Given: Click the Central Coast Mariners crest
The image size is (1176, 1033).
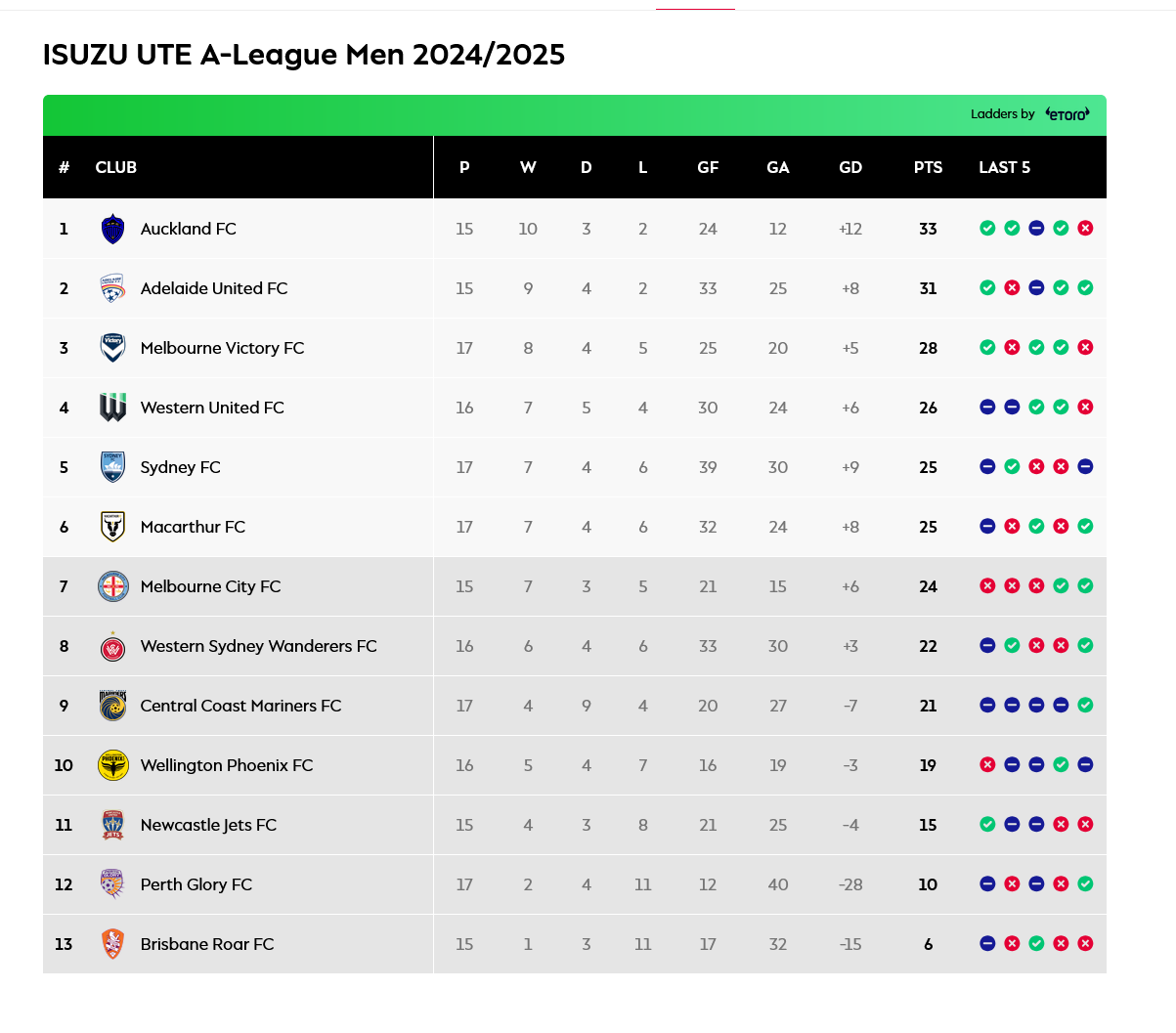Looking at the screenshot, I should pyautogui.click(x=113, y=706).
